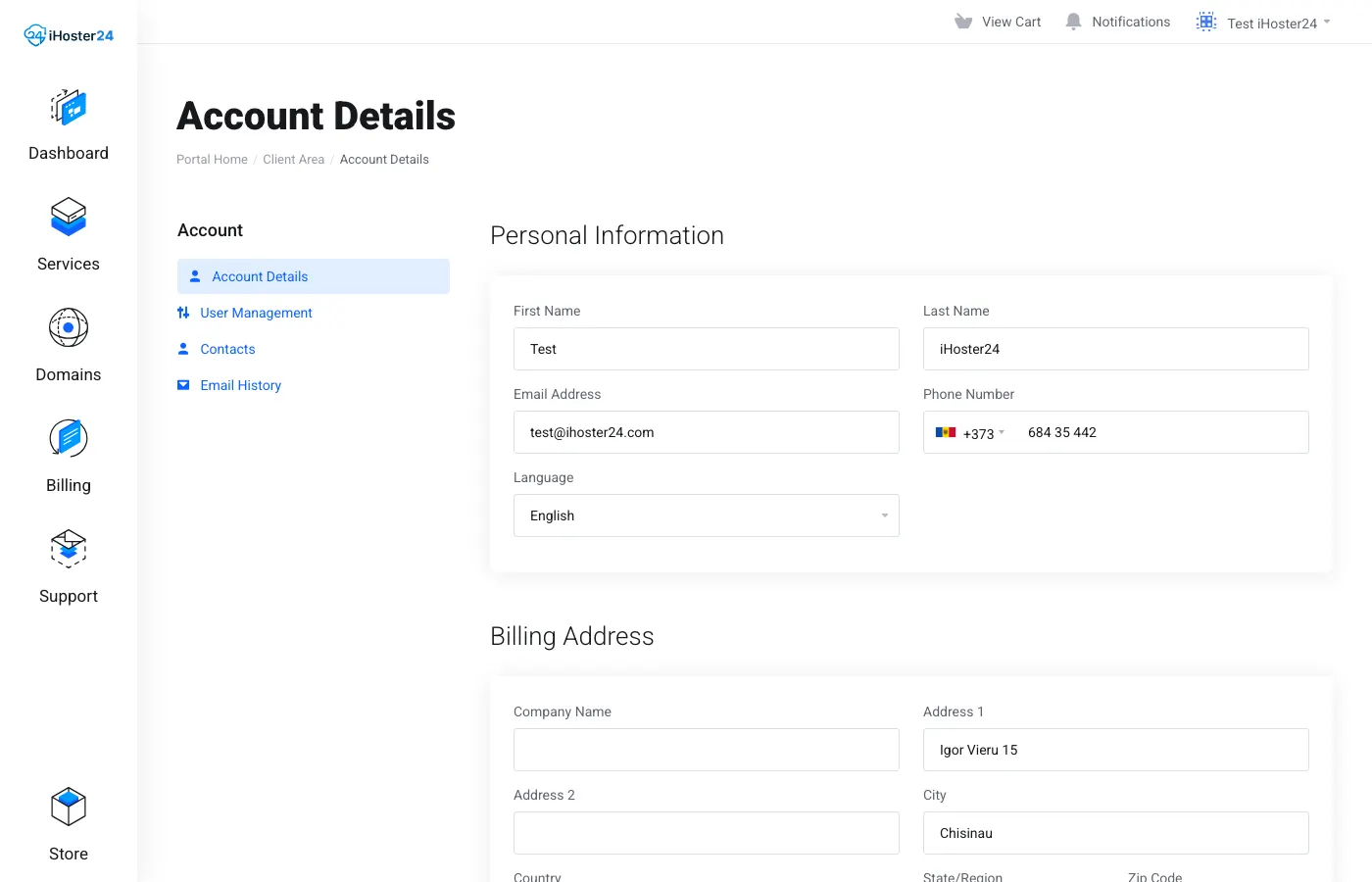The width and height of the screenshot is (1372, 882).
Task: Click the City field
Action: click(x=1116, y=833)
